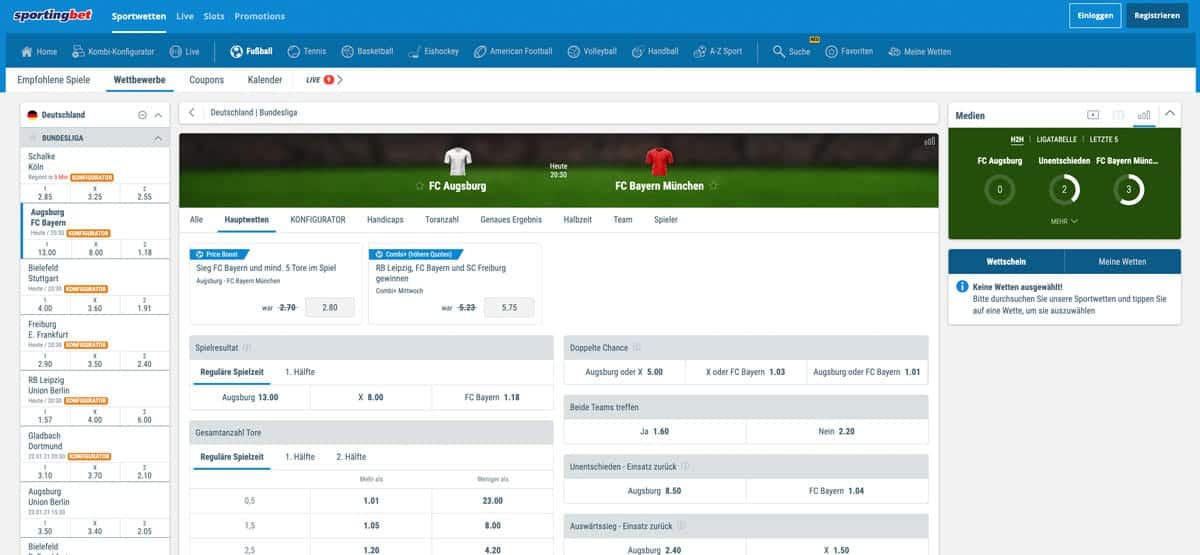Open Slots from the top menu
Image resolution: width=1200 pixels, height=555 pixels.
click(214, 16)
